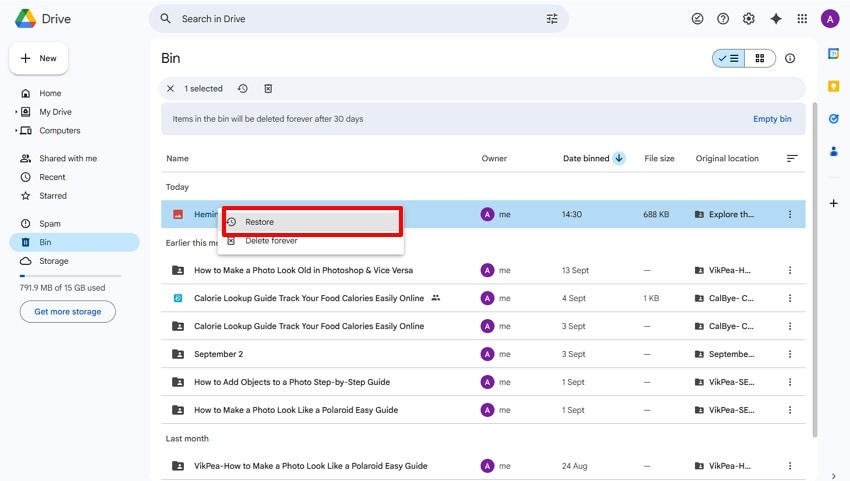The height and width of the screenshot is (481, 850).
Task: Switch to grid layout view
Action: [760, 59]
